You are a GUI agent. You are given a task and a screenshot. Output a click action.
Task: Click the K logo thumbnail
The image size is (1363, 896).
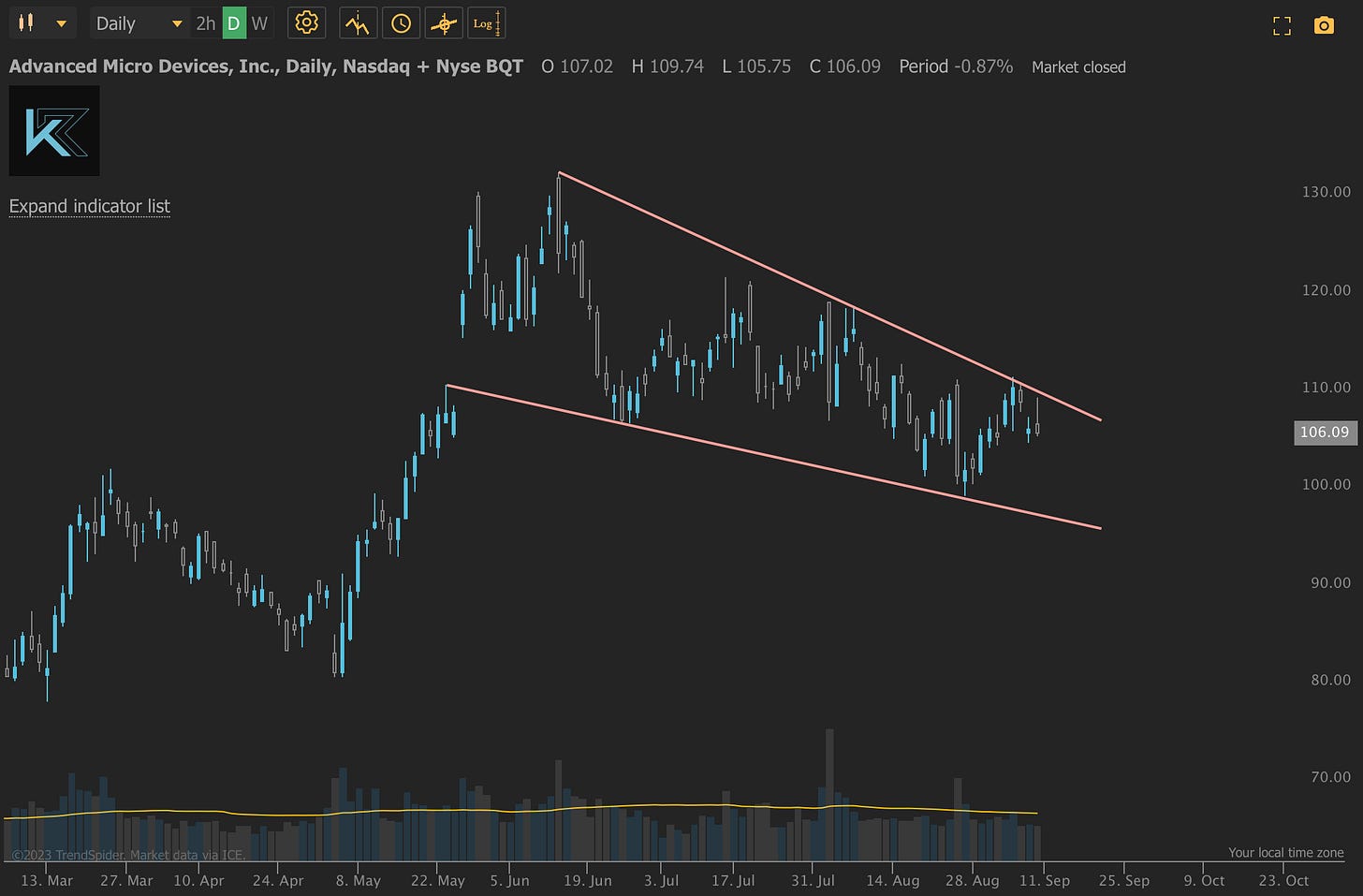54,131
